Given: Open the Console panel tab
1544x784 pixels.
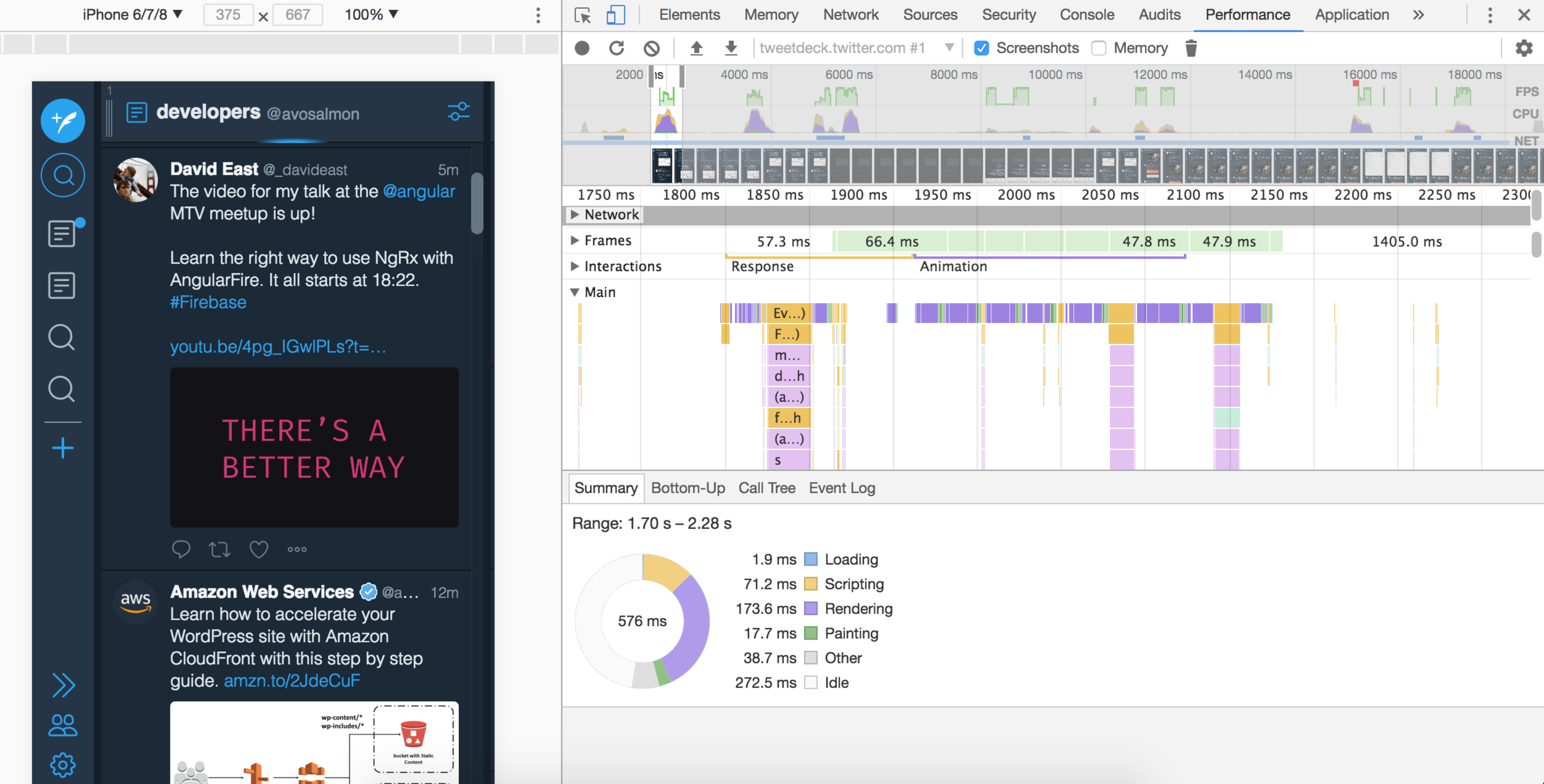Looking at the screenshot, I should click(1087, 15).
